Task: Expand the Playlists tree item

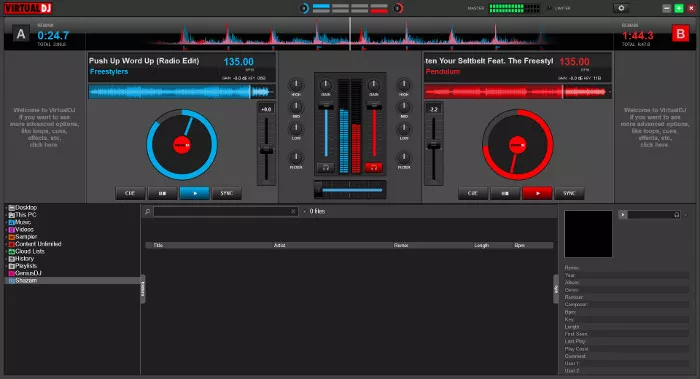Action: 6,266
